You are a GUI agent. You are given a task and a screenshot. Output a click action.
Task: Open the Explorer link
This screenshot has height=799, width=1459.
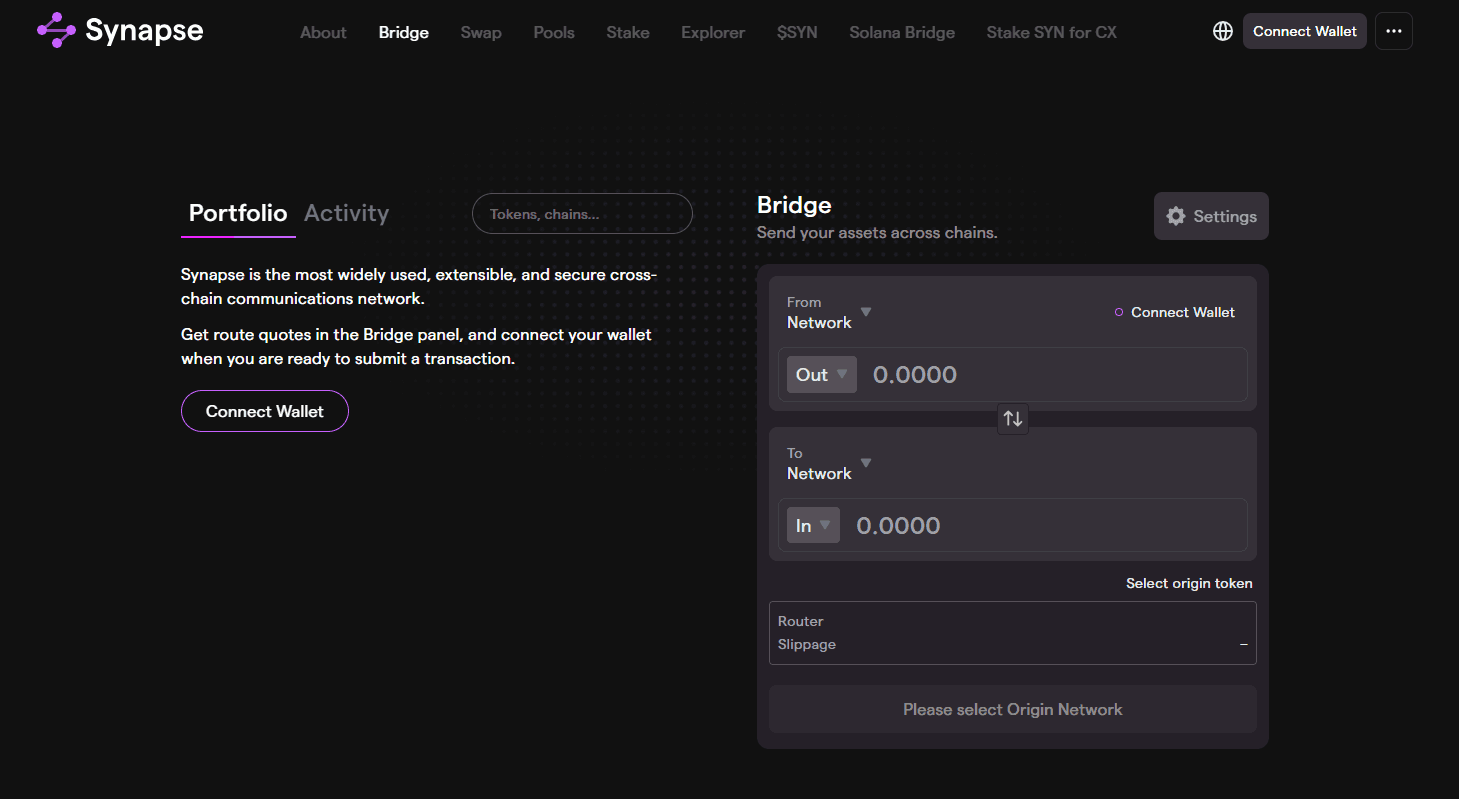(x=713, y=32)
